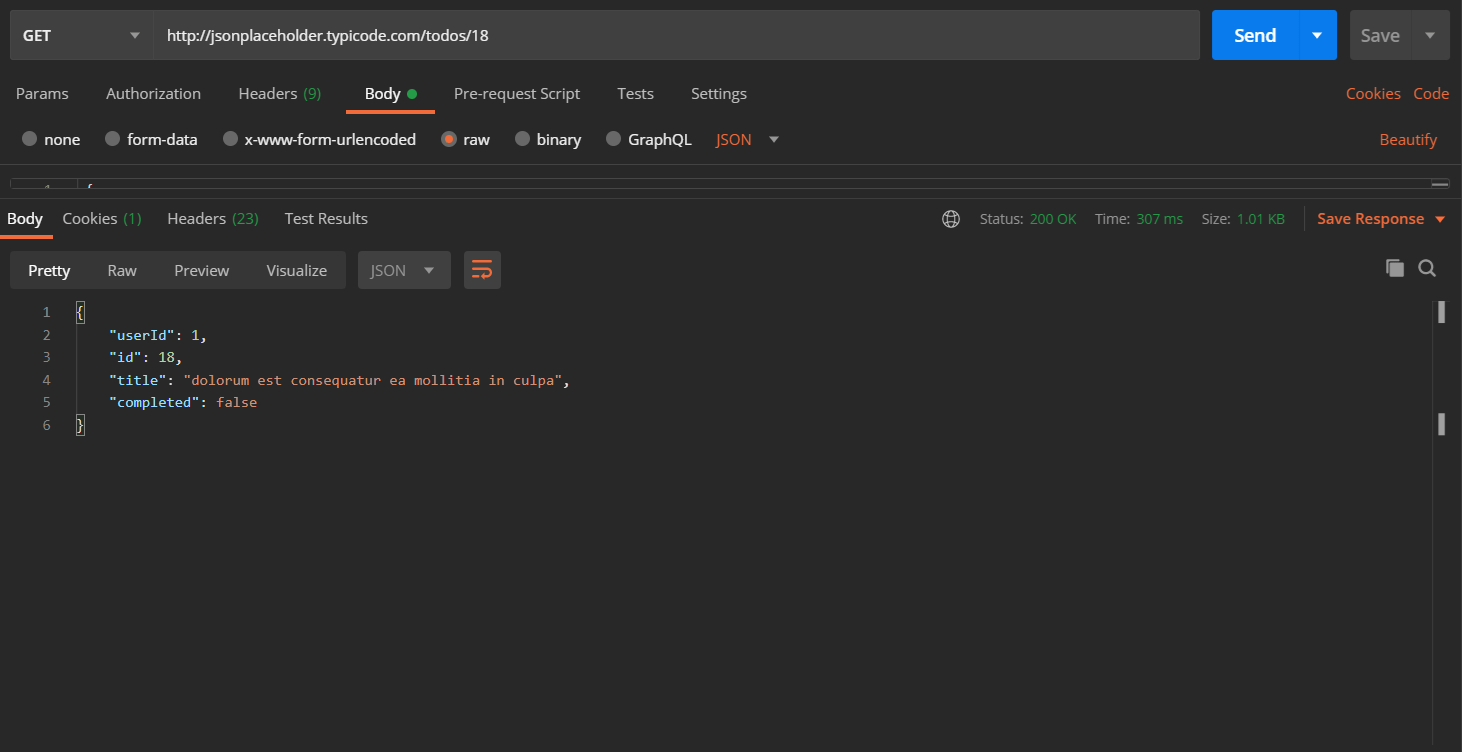Click the "completed" key in response
Screen dimensions: 1462x752
154,402
